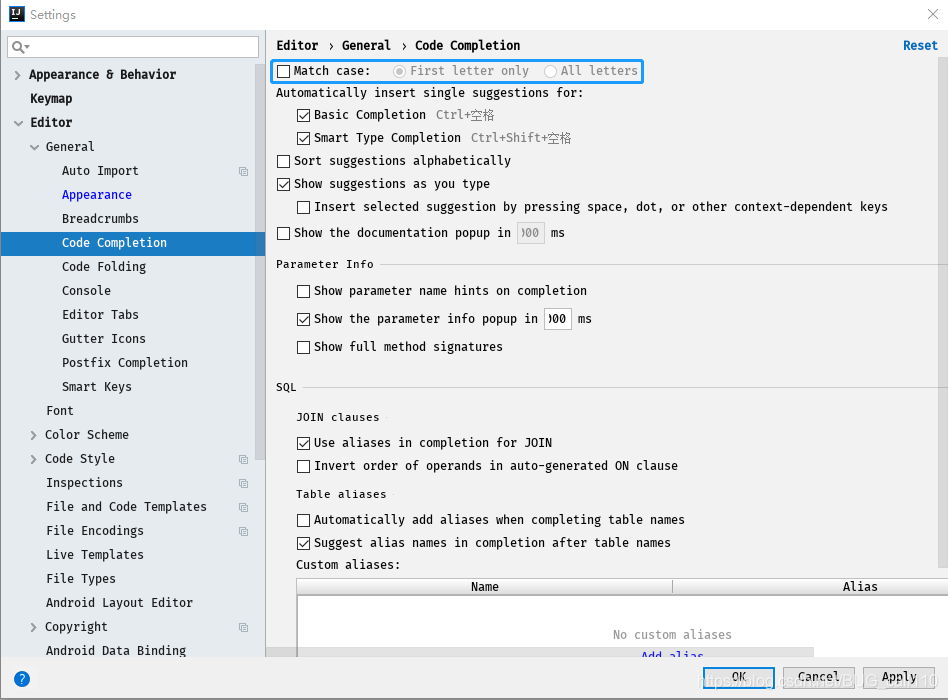This screenshot has width=948, height=700.
Task: Click the scheme icon beside Inspections
Action: point(242,482)
